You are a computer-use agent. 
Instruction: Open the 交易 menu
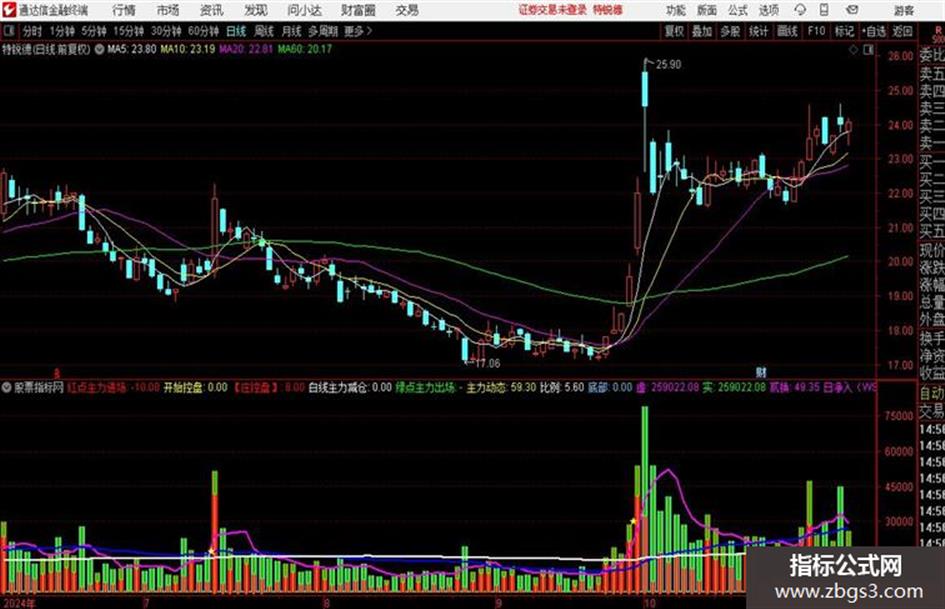coord(407,10)
